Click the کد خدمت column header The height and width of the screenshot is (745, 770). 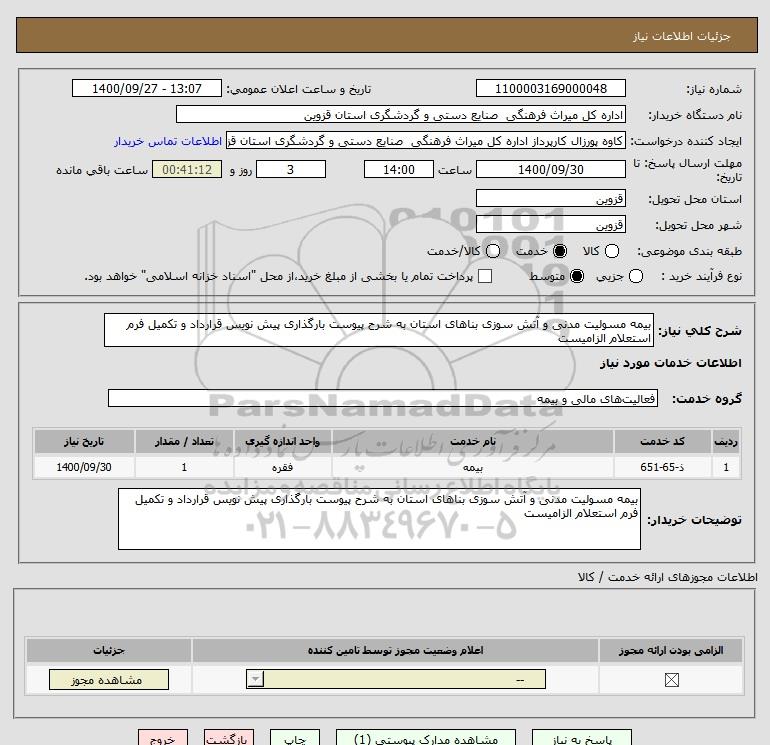click(662, 441)
